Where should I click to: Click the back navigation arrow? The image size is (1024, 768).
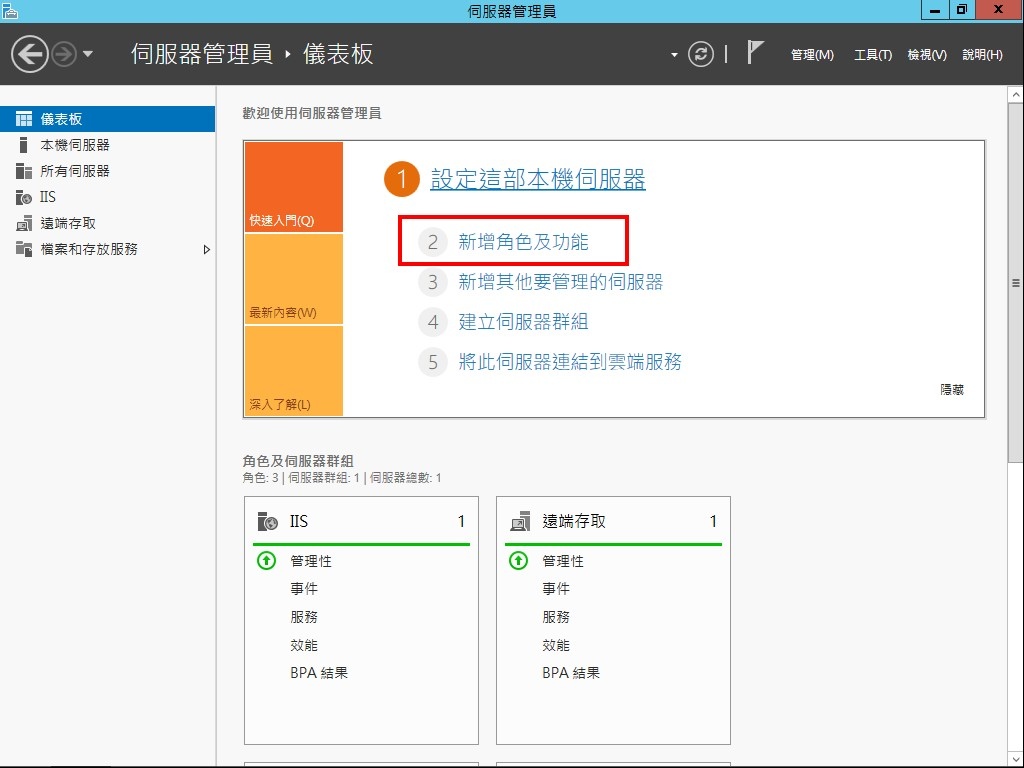29,54
